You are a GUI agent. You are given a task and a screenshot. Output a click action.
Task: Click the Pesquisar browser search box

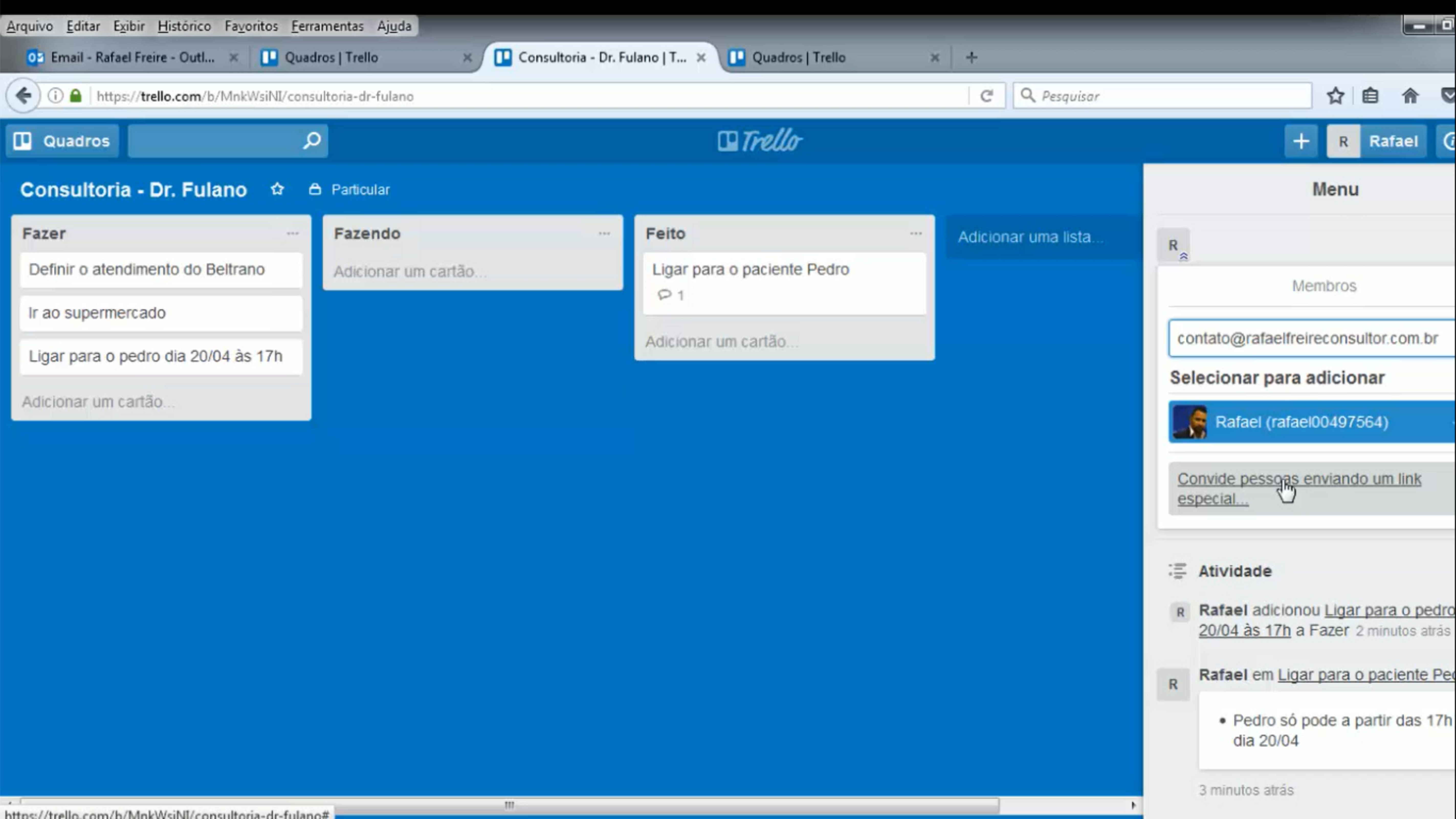(x=1163, y=95)
